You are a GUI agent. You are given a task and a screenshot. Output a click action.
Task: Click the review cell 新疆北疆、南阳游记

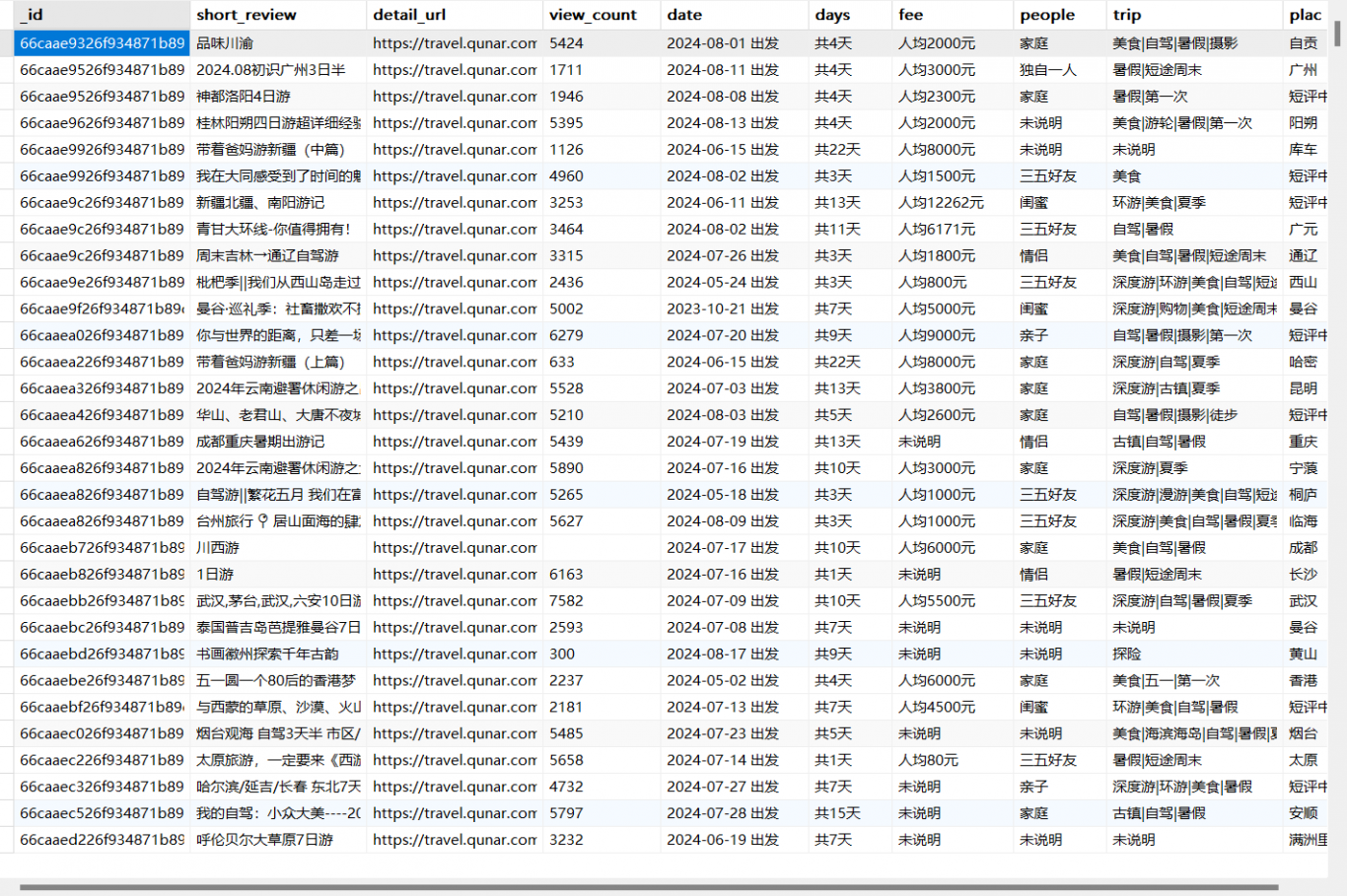click(x=278, y=202)
